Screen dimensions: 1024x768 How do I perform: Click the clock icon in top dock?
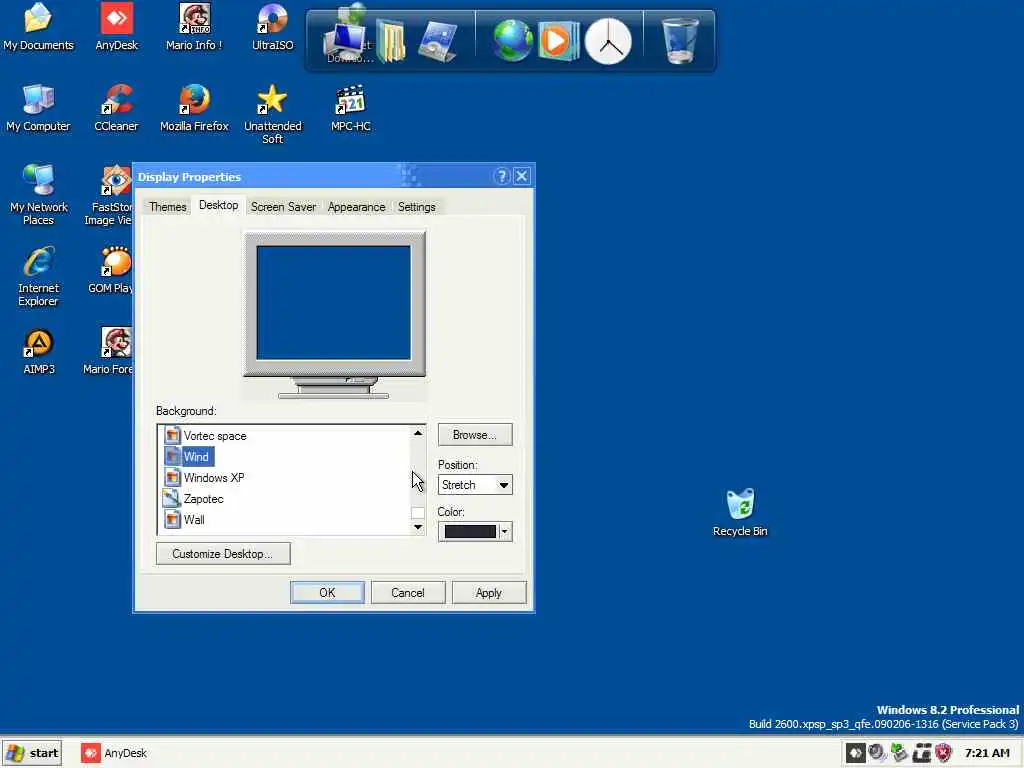(x=608, y=41)
